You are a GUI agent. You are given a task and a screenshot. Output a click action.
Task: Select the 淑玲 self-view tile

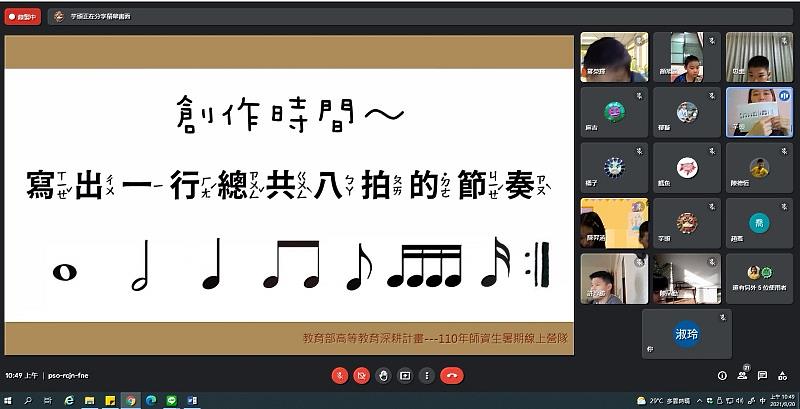pos(687,334)
